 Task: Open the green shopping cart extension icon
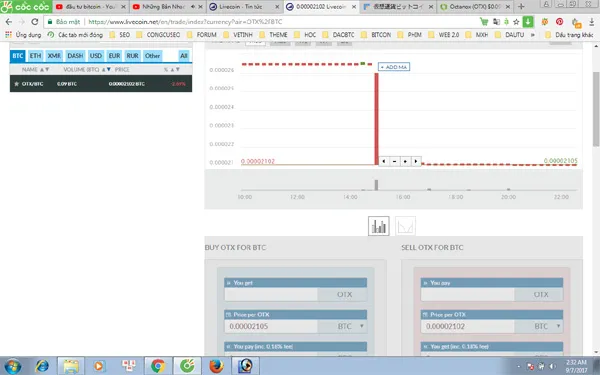[x=484, y=22]
